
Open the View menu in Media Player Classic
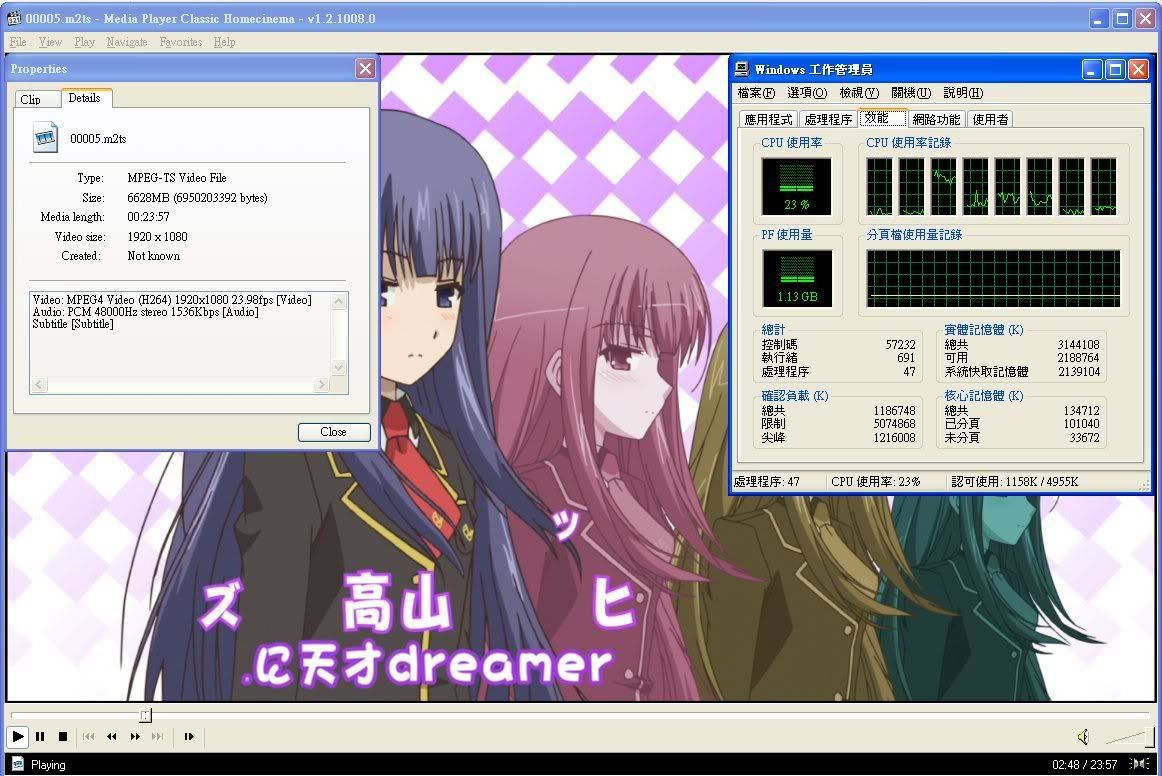pyautogui.click(x=50, y=42)
